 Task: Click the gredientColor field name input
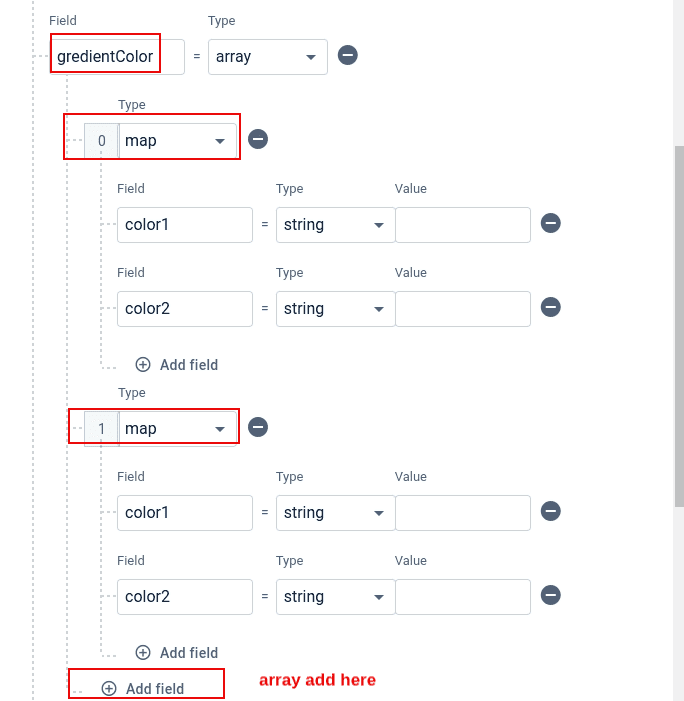[118, 57]
